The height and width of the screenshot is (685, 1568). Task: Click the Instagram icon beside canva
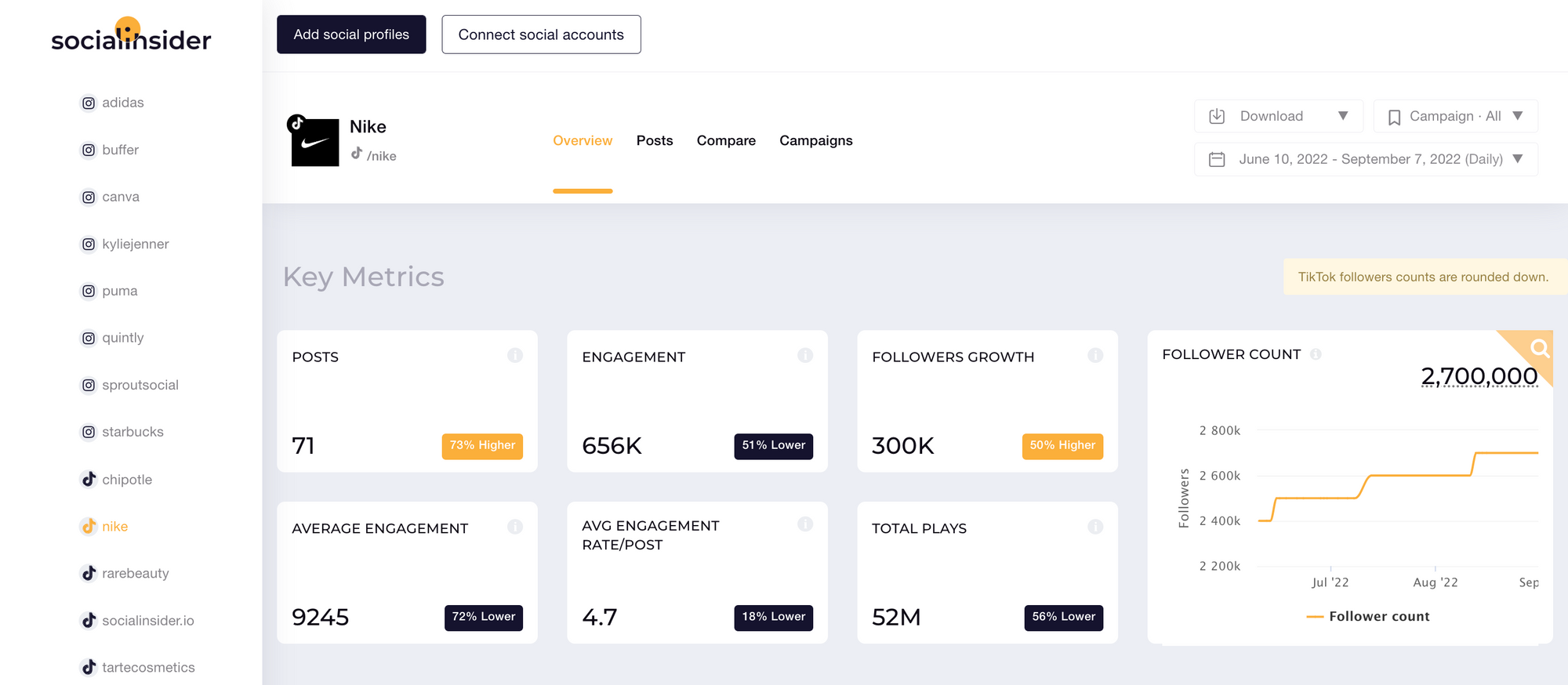tap(89, 198)
